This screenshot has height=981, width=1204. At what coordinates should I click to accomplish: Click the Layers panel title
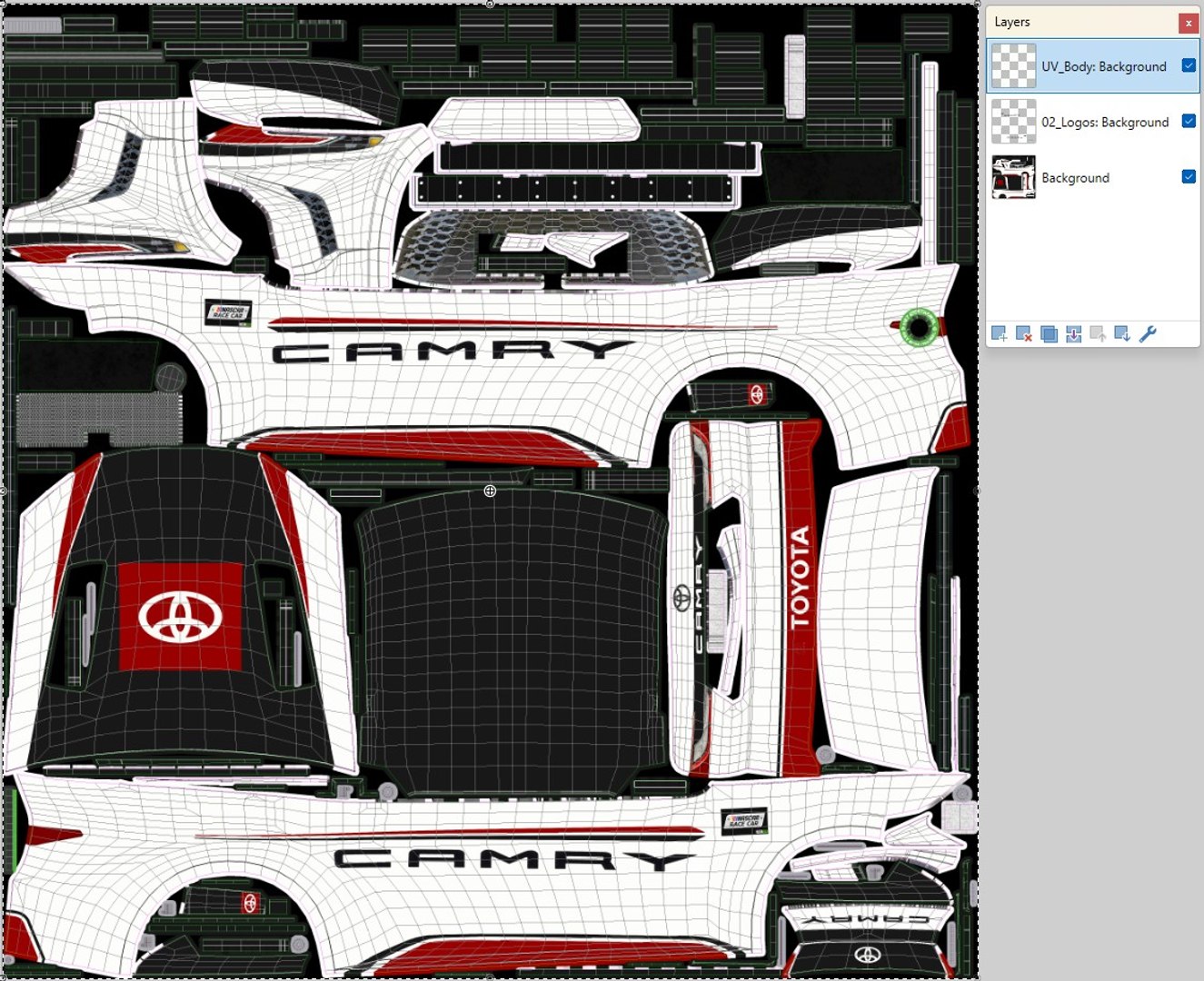[1012, 22]
